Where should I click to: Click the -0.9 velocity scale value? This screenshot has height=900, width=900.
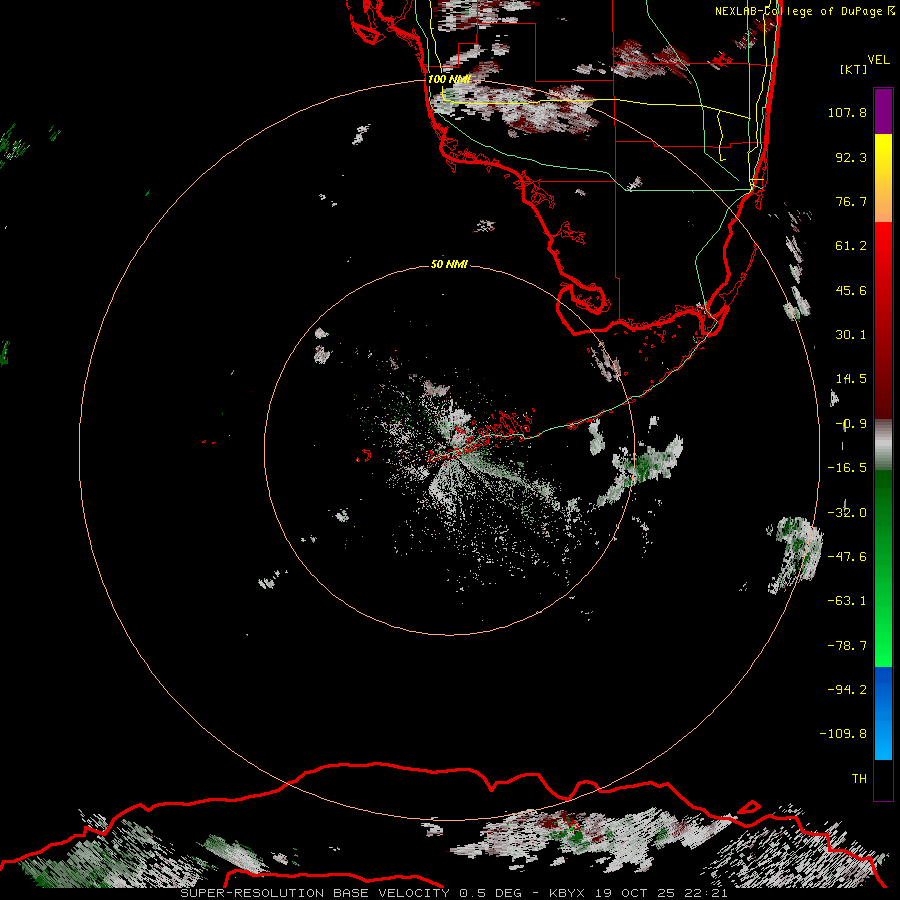click(851, 424)
